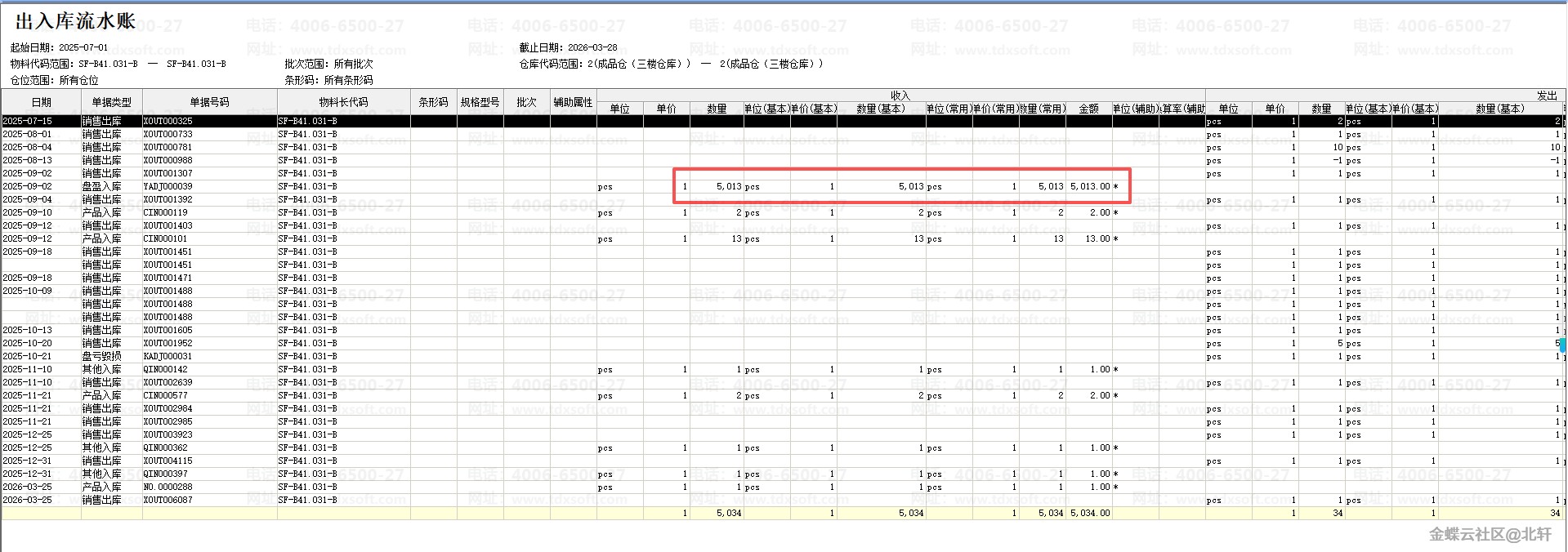The height and width of the screenshot is (552, 1568).
Task: Click the 收入 group header
Action: (900, 96)
